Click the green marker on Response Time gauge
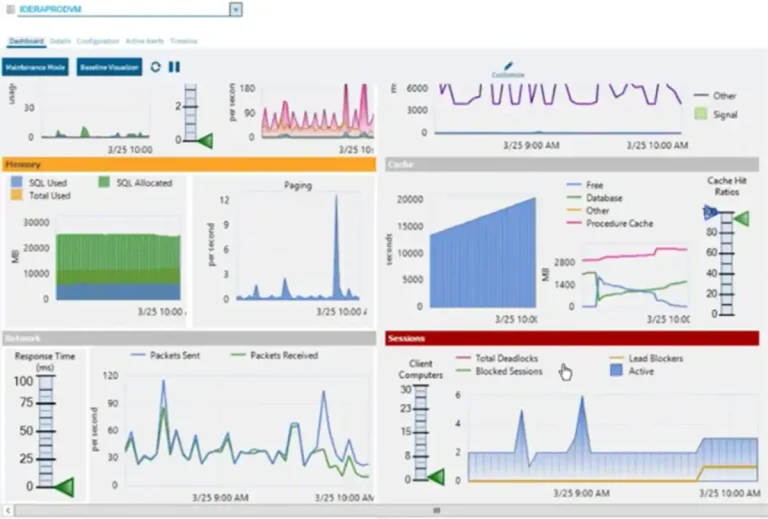The height and width of the screenshot is (519, 768). (x=64, y=487)
